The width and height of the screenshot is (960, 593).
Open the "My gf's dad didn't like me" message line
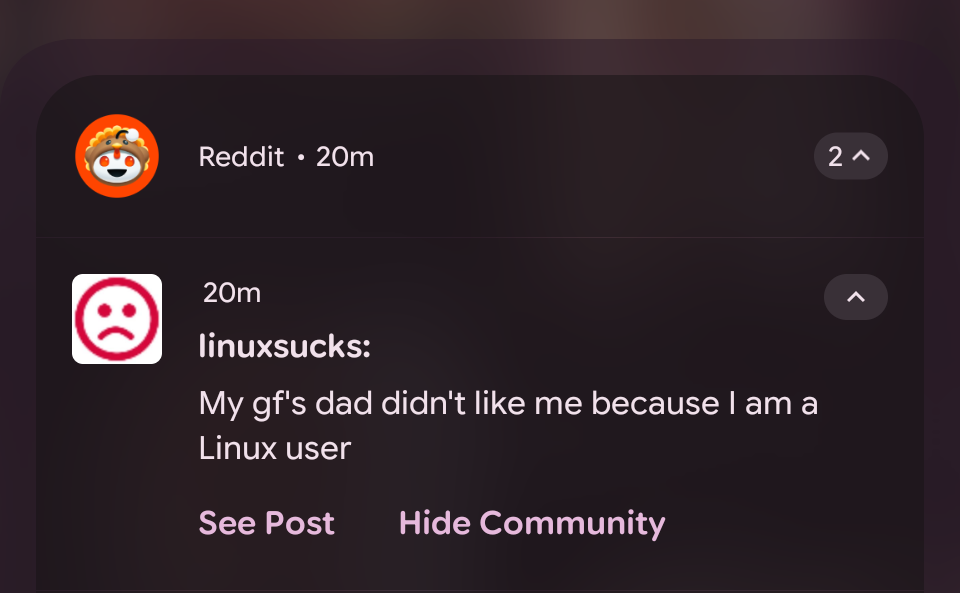[508, 404]
